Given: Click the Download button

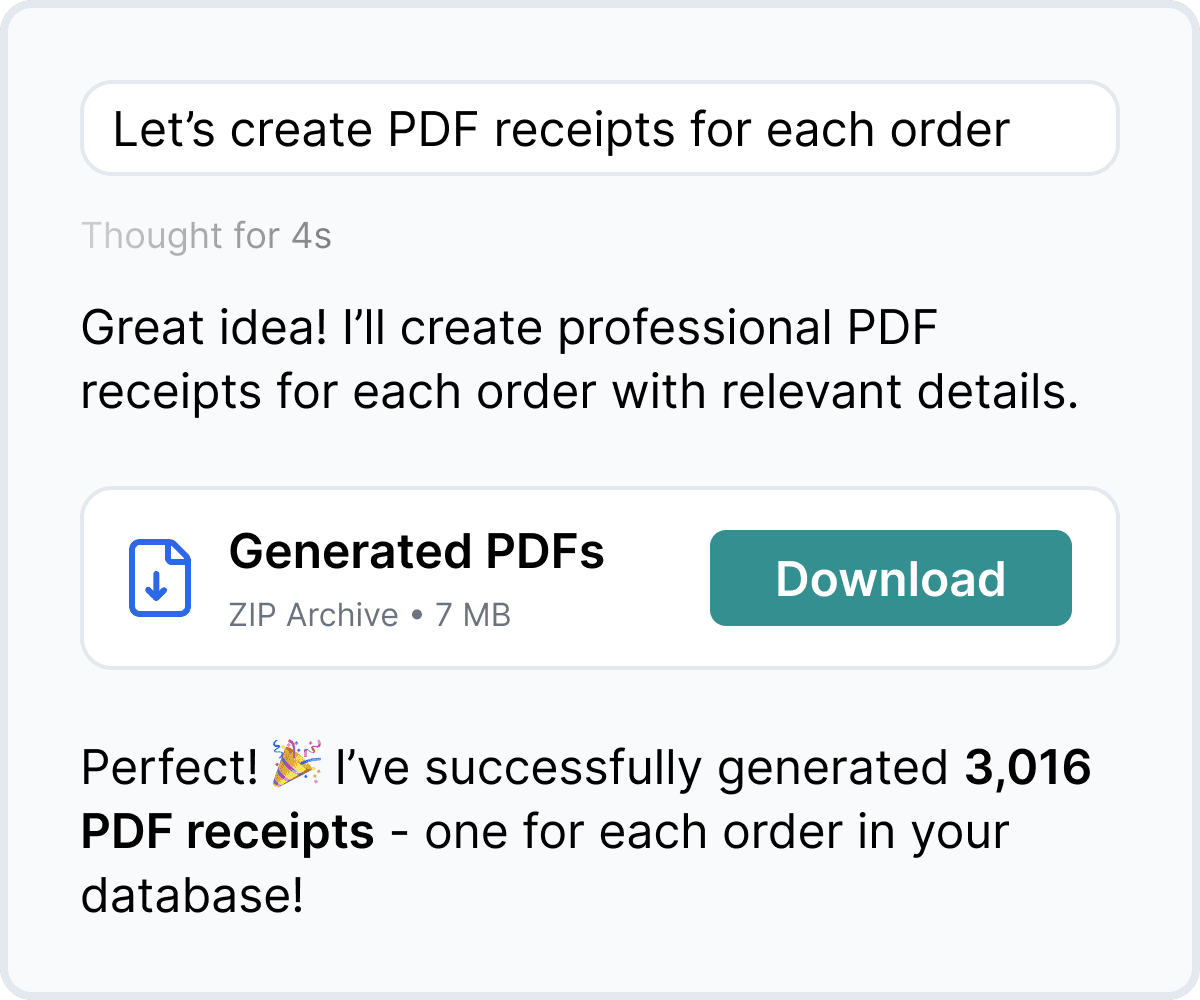Looking at the screenshot, I should coord(890,578).
